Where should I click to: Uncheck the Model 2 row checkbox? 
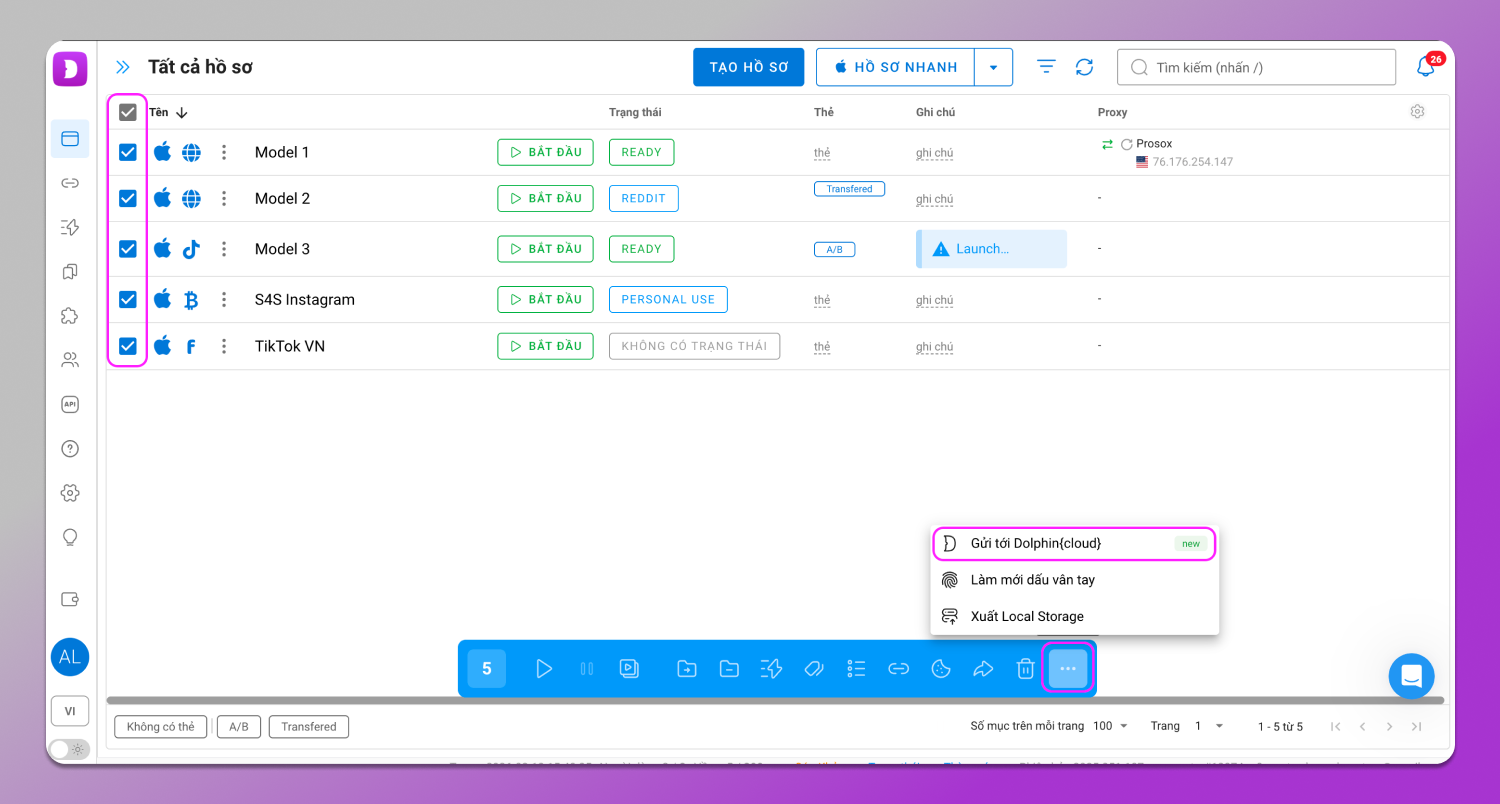pos(127,198)
